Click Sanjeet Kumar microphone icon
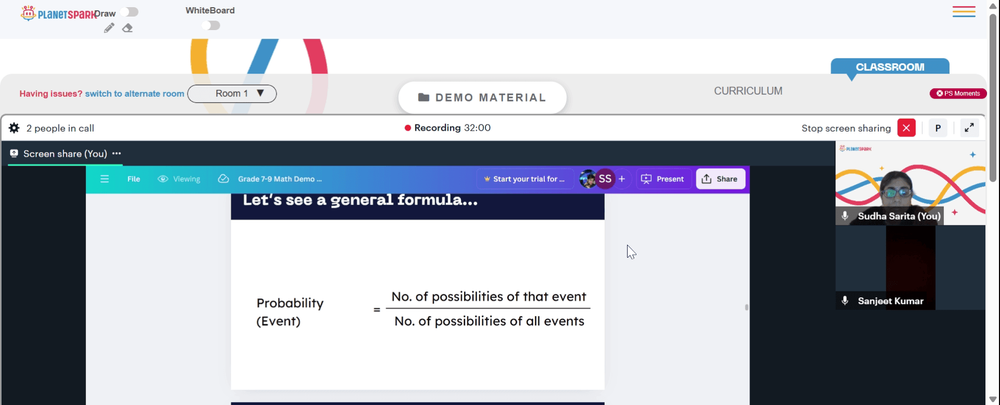The height and width of the screenshot is (405, 1000). (845, 301)
